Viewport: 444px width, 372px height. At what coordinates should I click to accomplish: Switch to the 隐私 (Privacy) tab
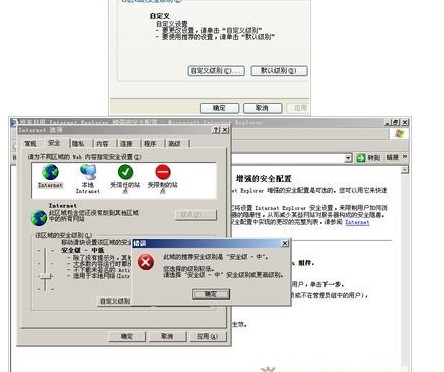(78, 144)
